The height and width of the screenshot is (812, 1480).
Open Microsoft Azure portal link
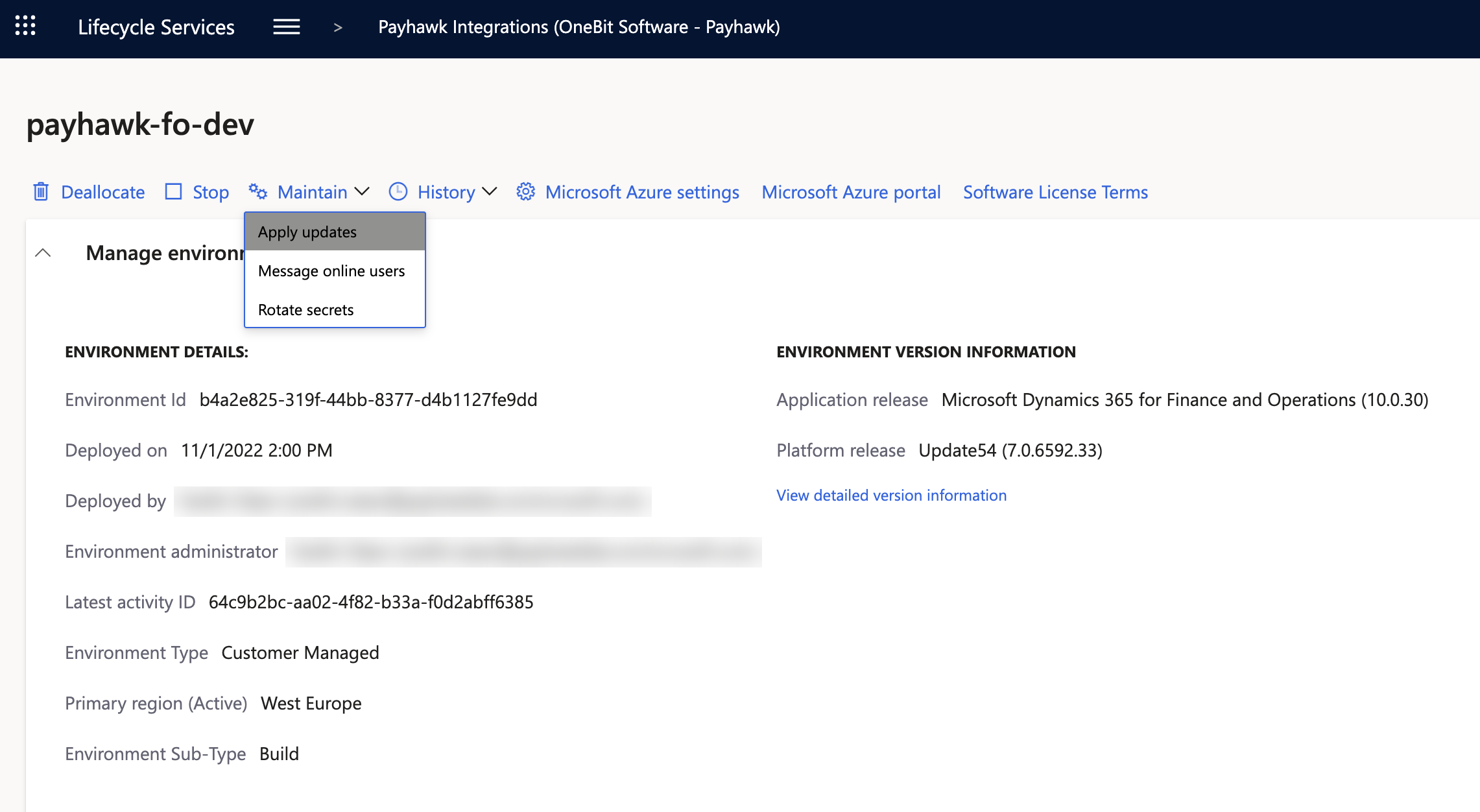[851, 192]
